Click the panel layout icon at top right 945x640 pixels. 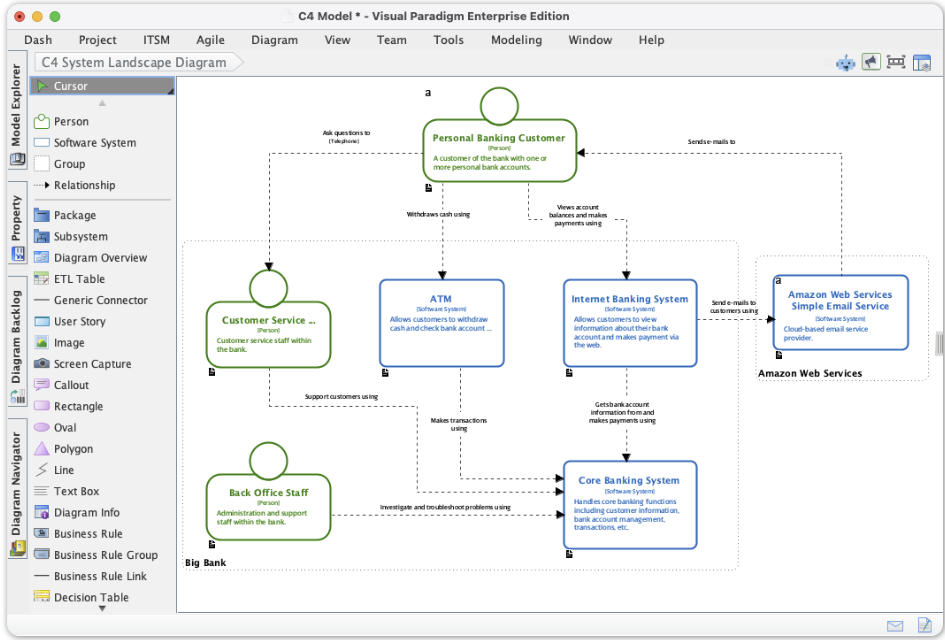[x=921, y=62]
